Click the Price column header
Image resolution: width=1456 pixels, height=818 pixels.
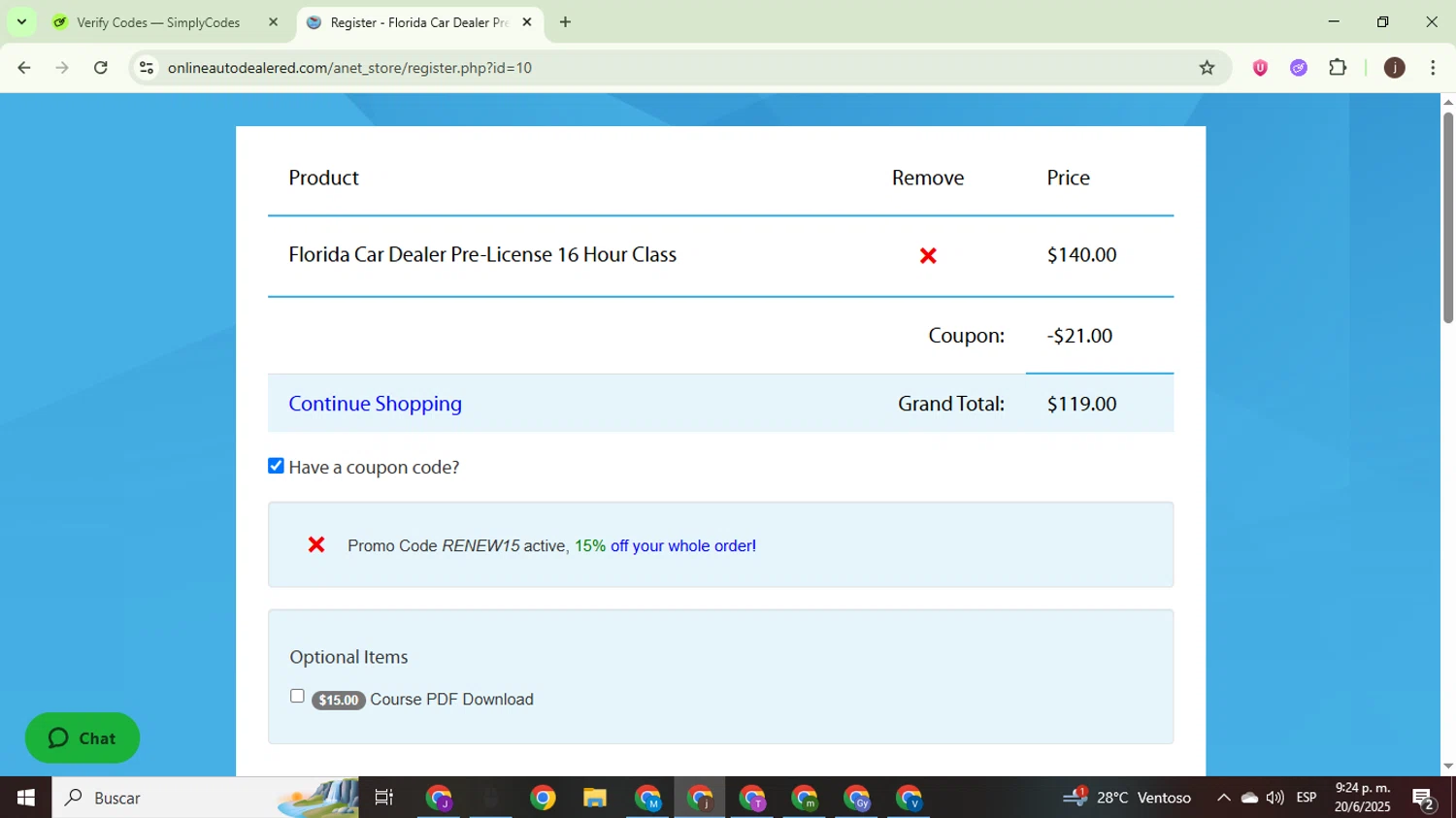tap(1068, 178)
